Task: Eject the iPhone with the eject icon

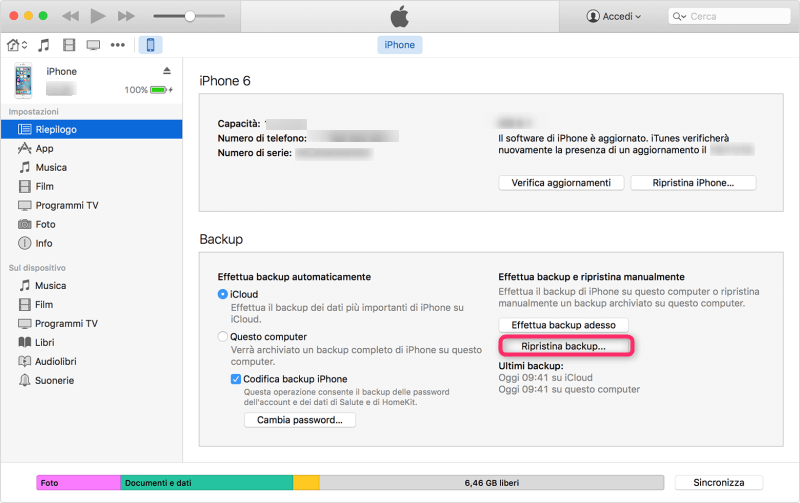Action: point(167,70)
